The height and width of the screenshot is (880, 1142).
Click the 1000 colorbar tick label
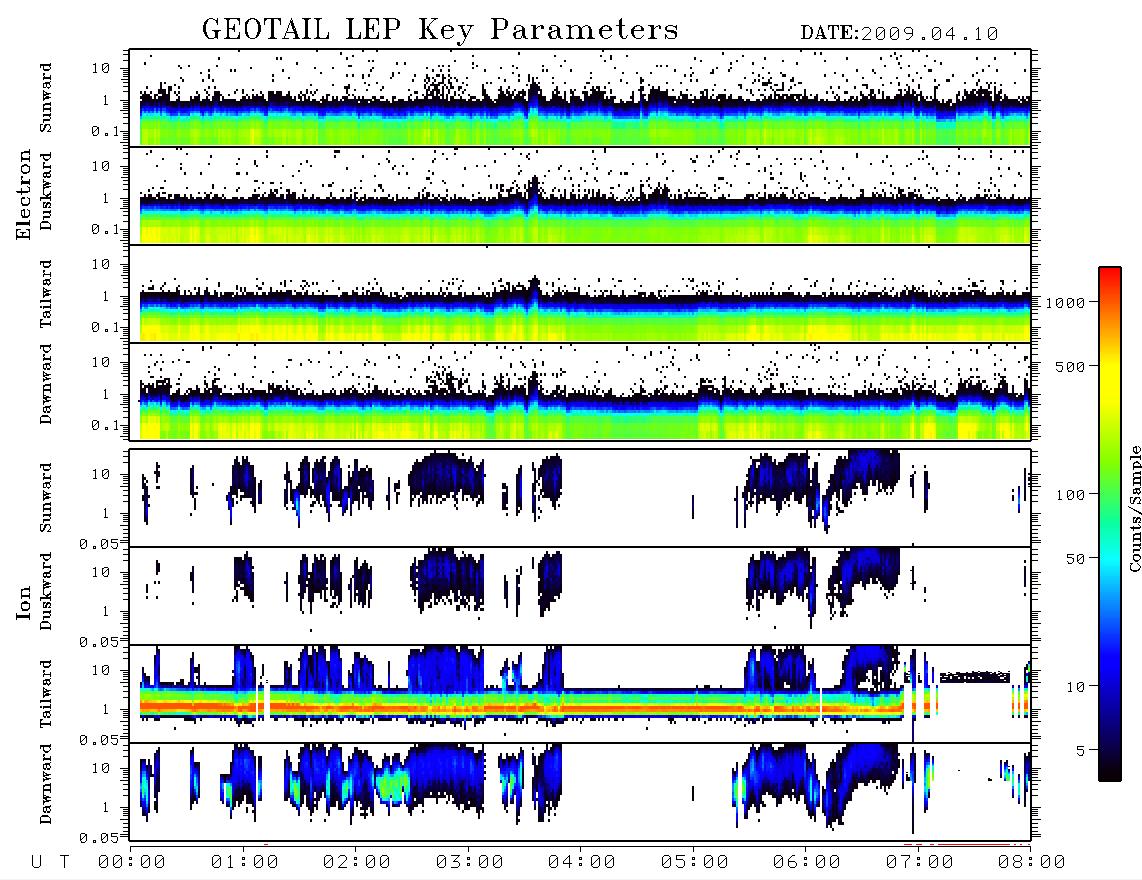pyautogui.click(x=1065, y=303)
